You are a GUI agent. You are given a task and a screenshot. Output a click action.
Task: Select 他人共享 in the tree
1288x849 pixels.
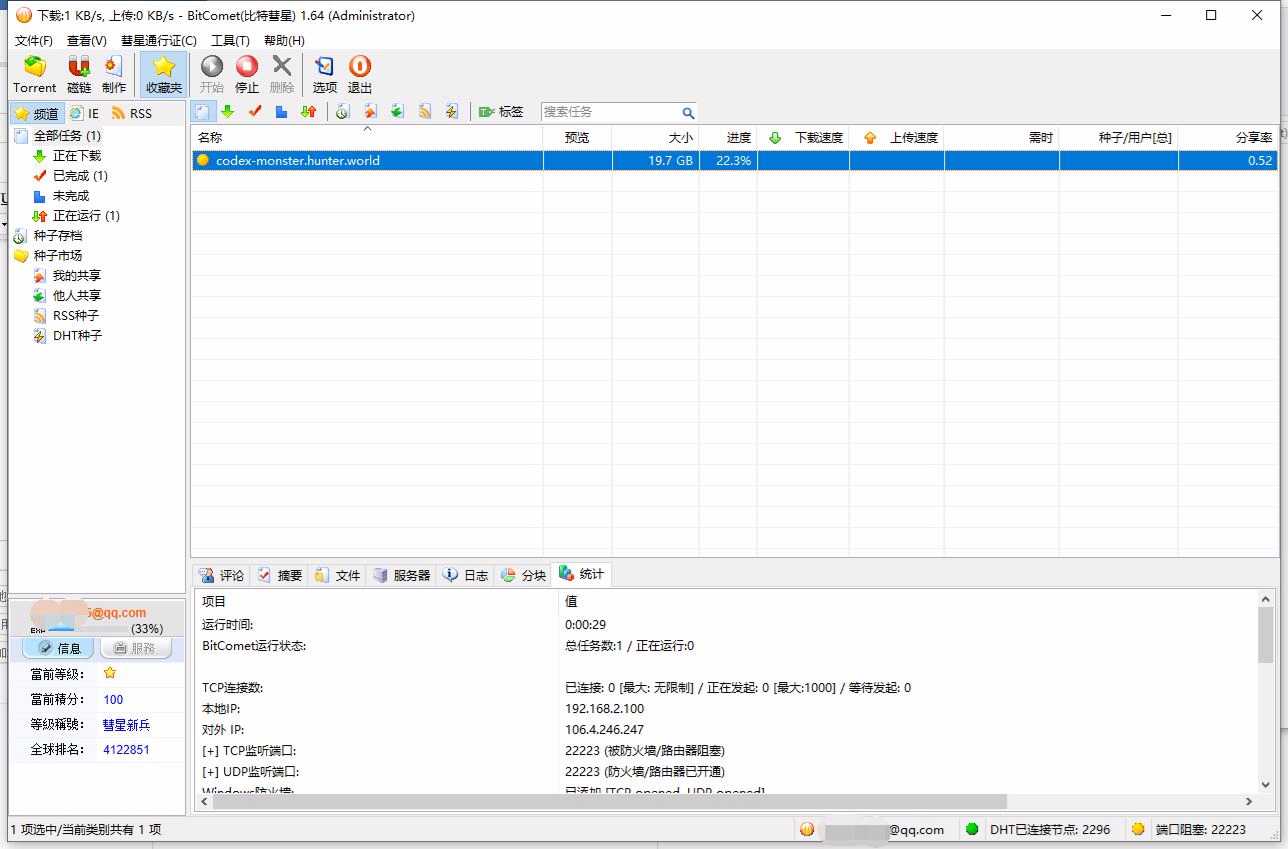(77, 295)
